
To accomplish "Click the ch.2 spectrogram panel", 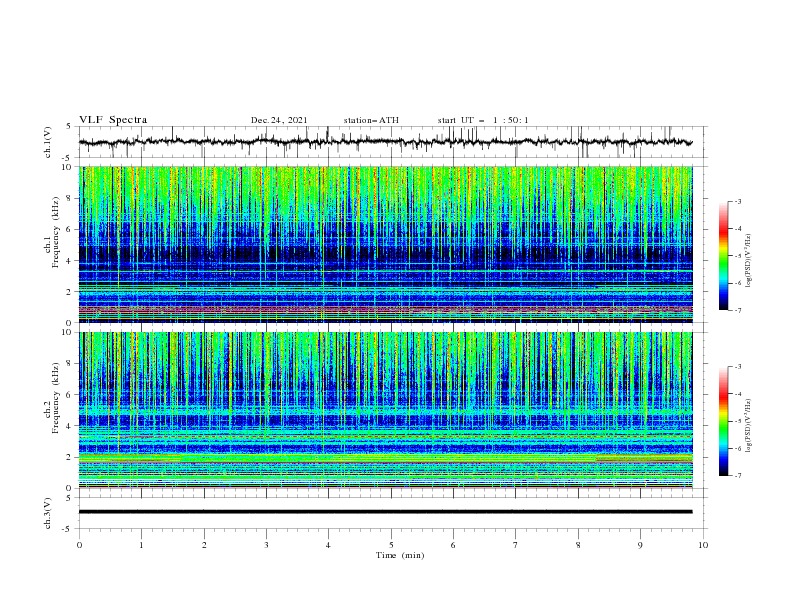I will pos(385,410).
